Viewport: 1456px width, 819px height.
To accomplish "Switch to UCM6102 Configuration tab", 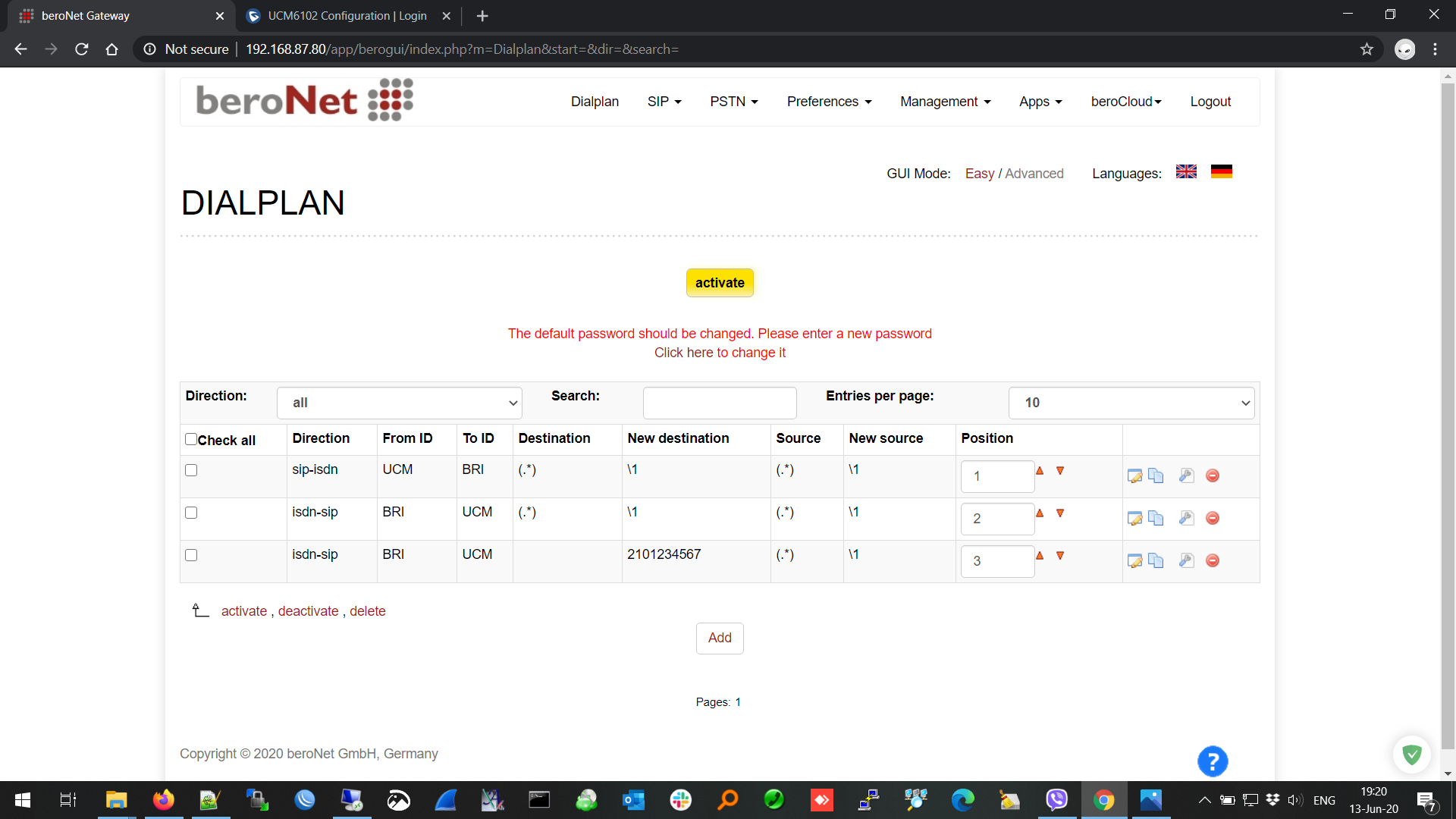I will point(347,16).
